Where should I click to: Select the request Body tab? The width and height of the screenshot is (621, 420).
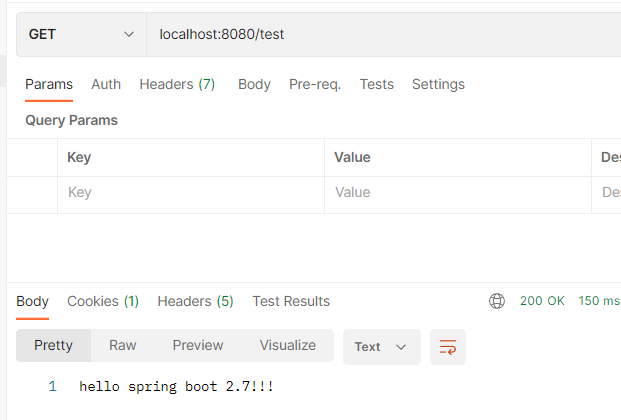tap(254, 85)
